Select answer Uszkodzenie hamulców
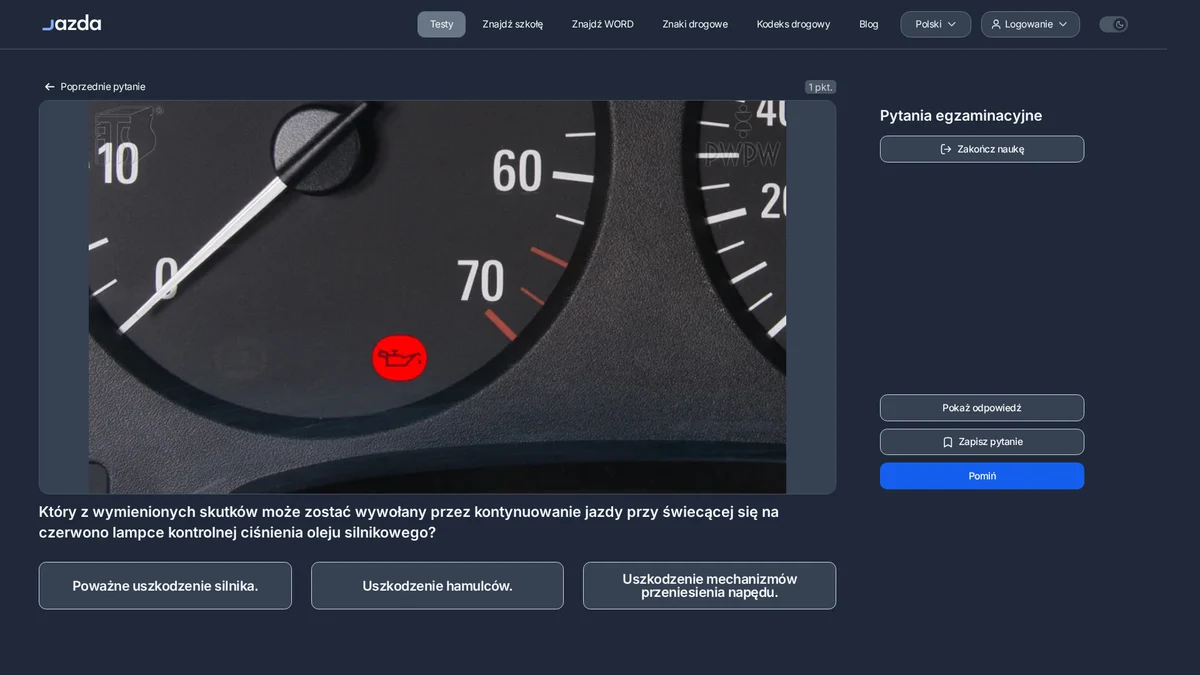Screen dimensions: 1200x675 437,586
